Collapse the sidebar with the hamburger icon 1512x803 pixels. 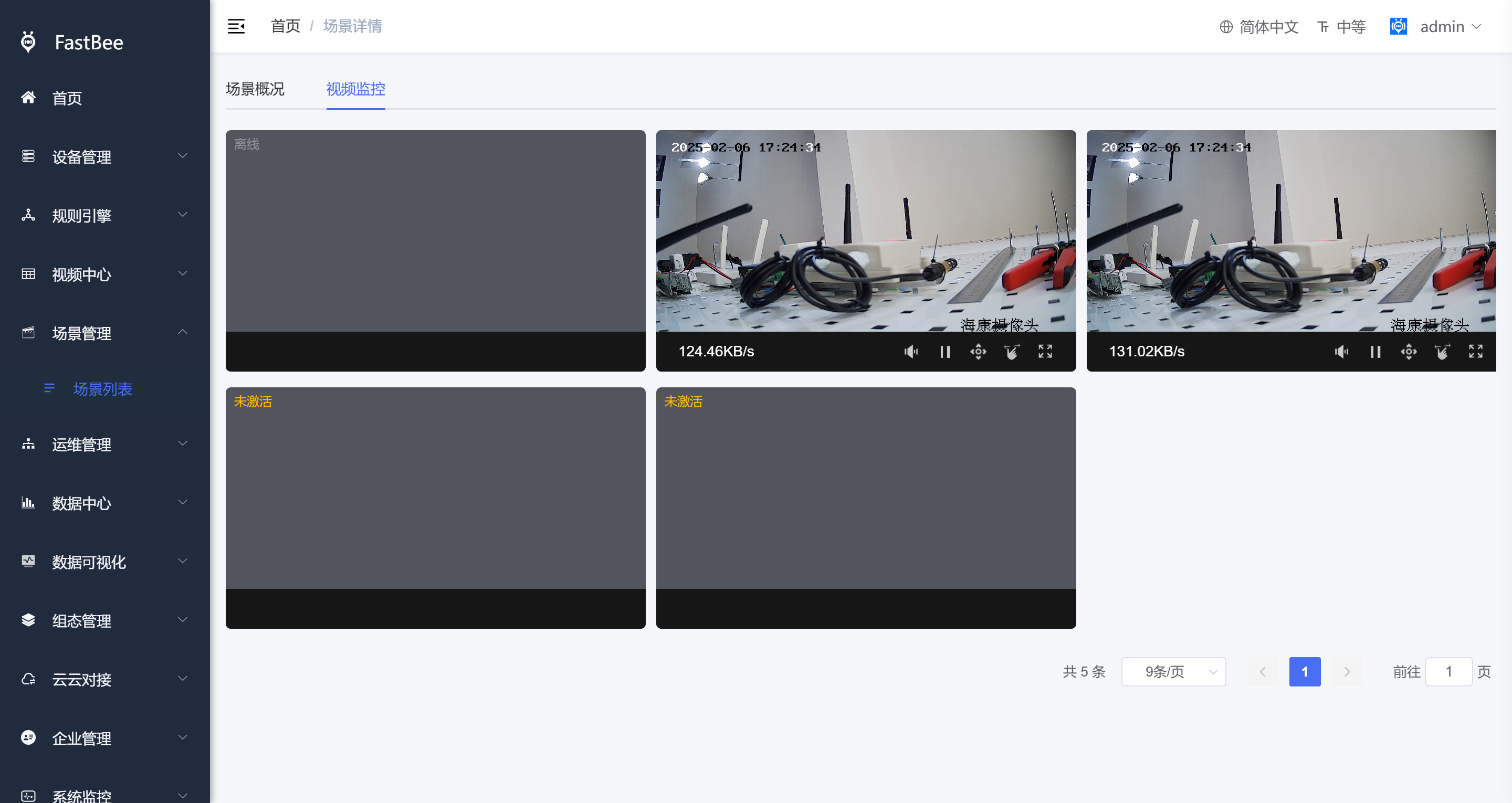(x=236, y=26)
